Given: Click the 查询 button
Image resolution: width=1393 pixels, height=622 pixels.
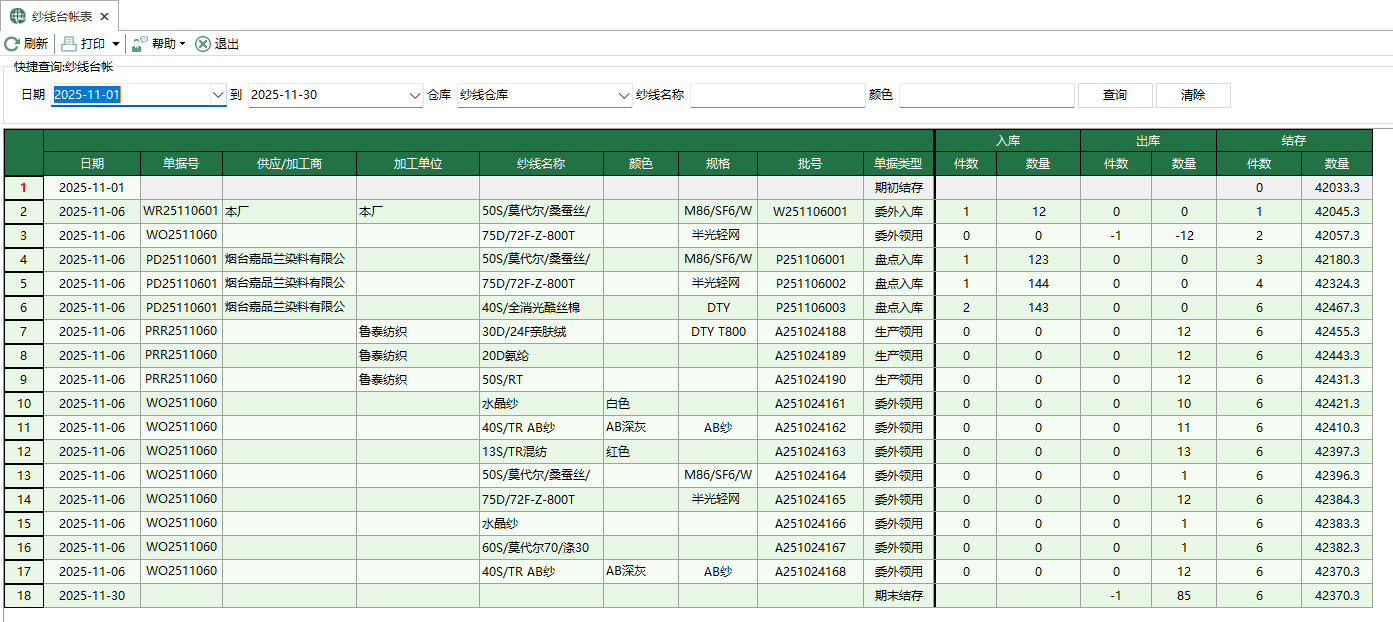Looking at the screenshot, I should click(x=1115, y=95).
